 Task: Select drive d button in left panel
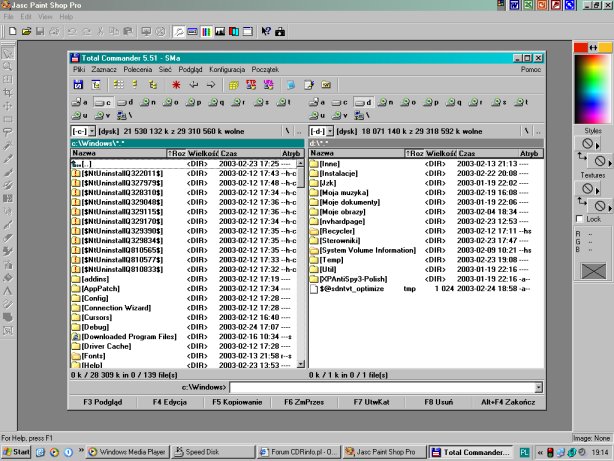(x=126, y=102)
